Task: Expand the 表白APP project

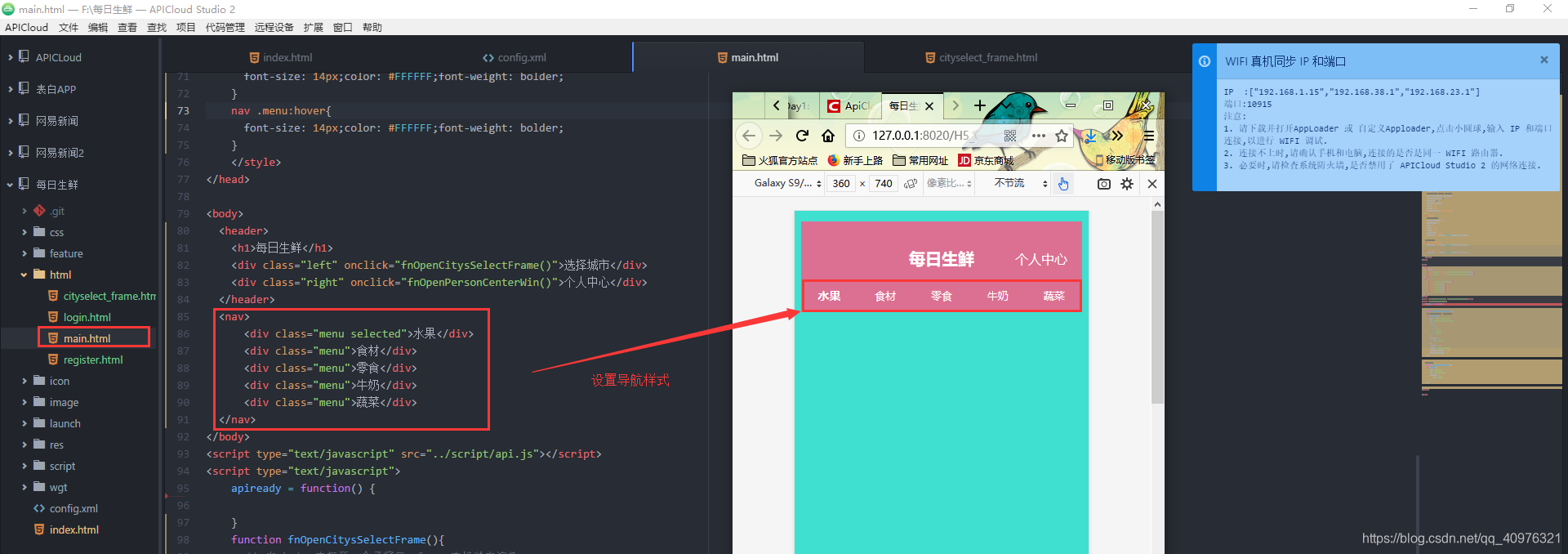Action: 10,89
